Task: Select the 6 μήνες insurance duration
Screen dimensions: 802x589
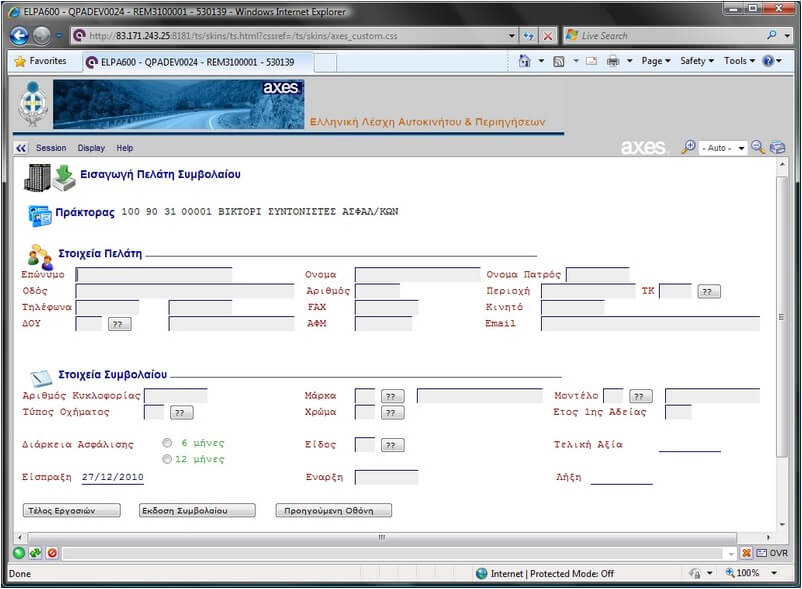Action: click(x=167, y=443)
